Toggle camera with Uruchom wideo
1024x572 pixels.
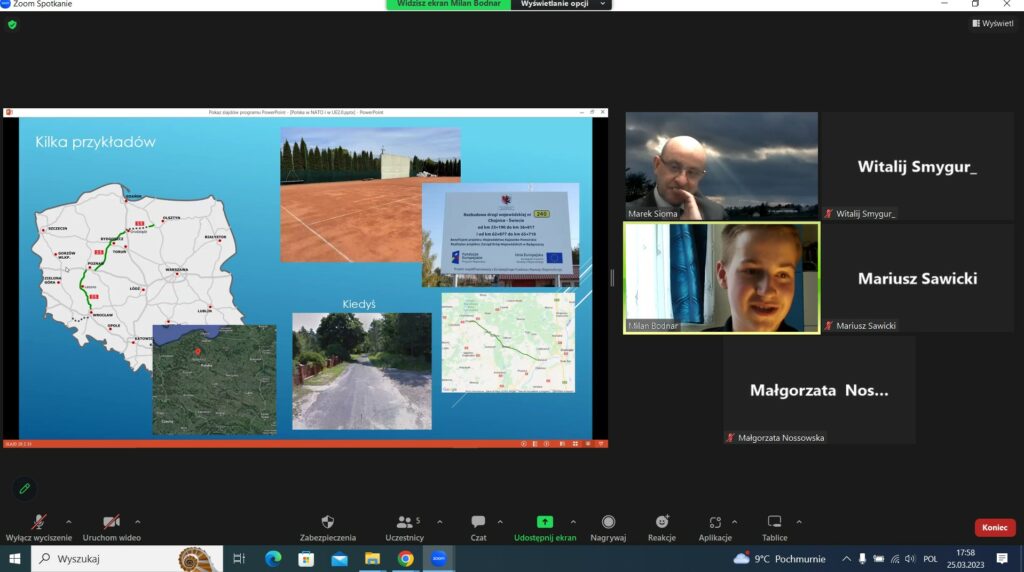click(x=111, y=523)
